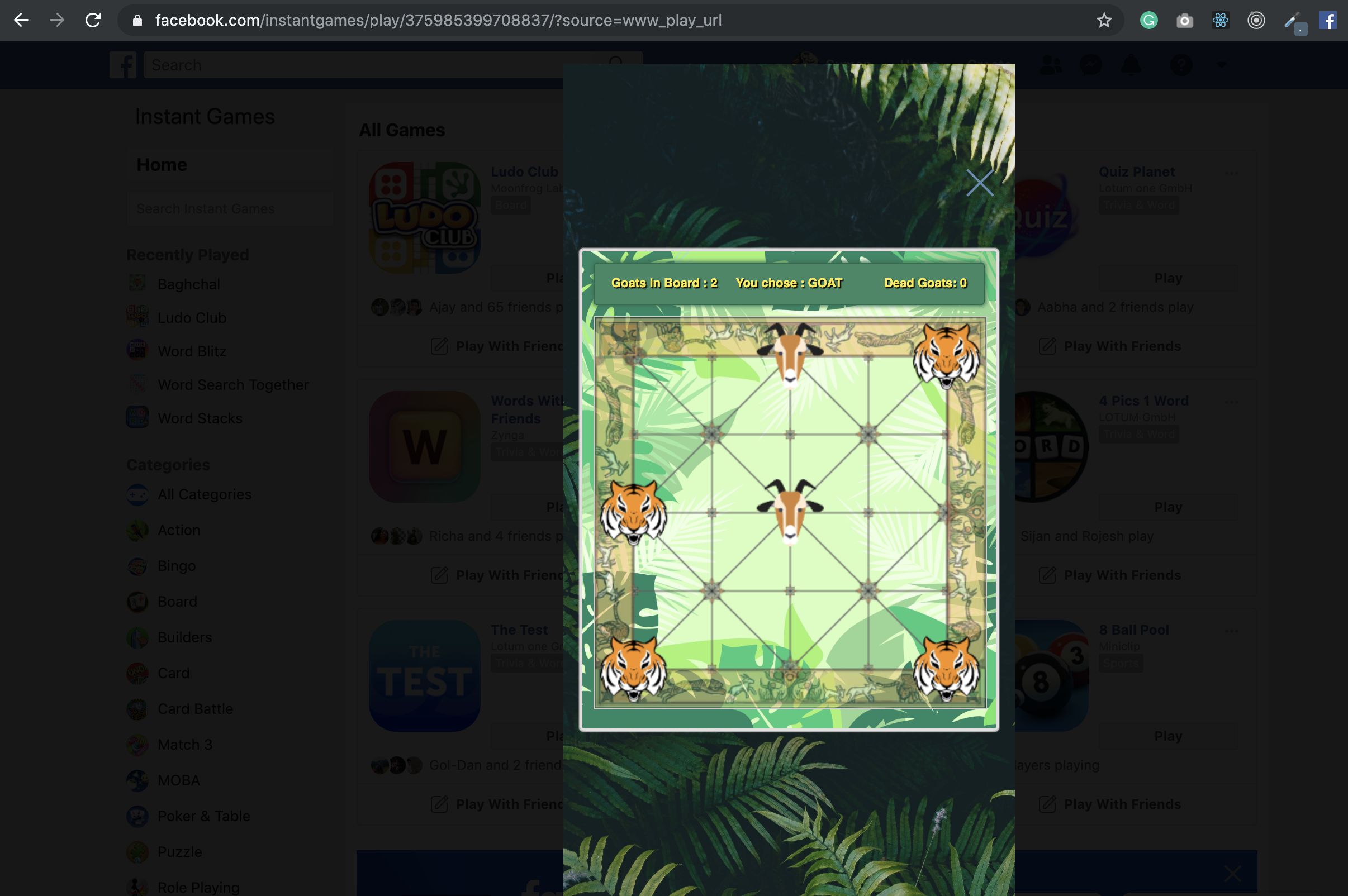Open Baghchal from Recently Played
The height and width of the screenshot is (896, 1348).
pos(188,284)
